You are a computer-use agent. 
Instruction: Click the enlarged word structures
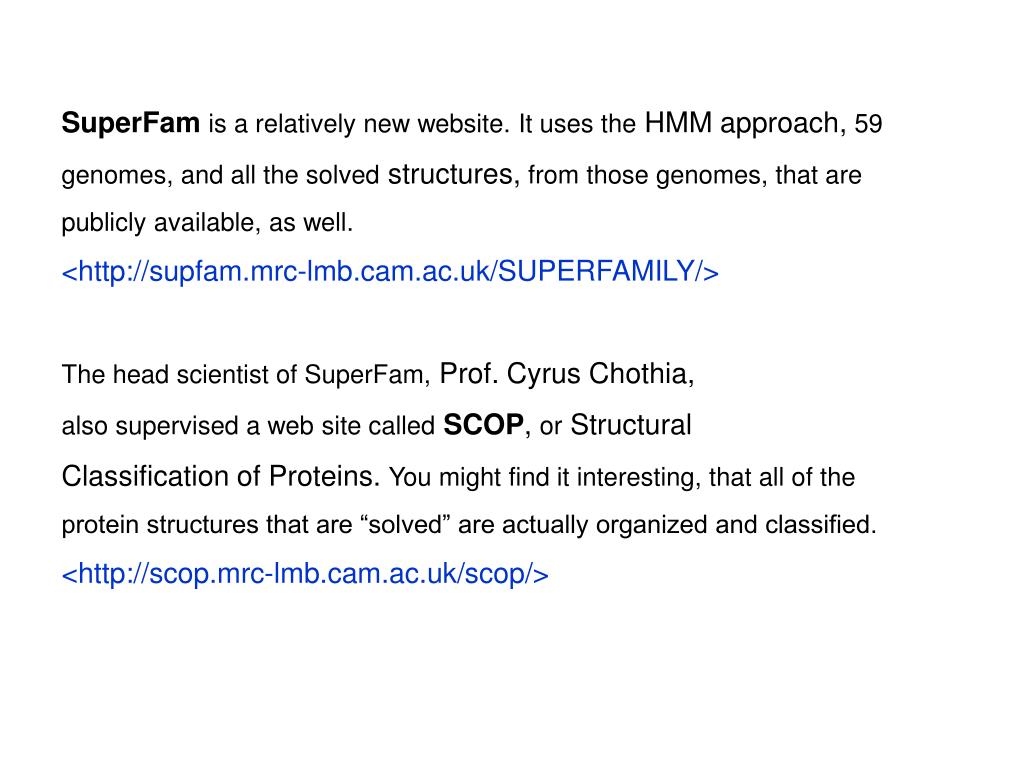pyautogui.click(x=450, y=174)
